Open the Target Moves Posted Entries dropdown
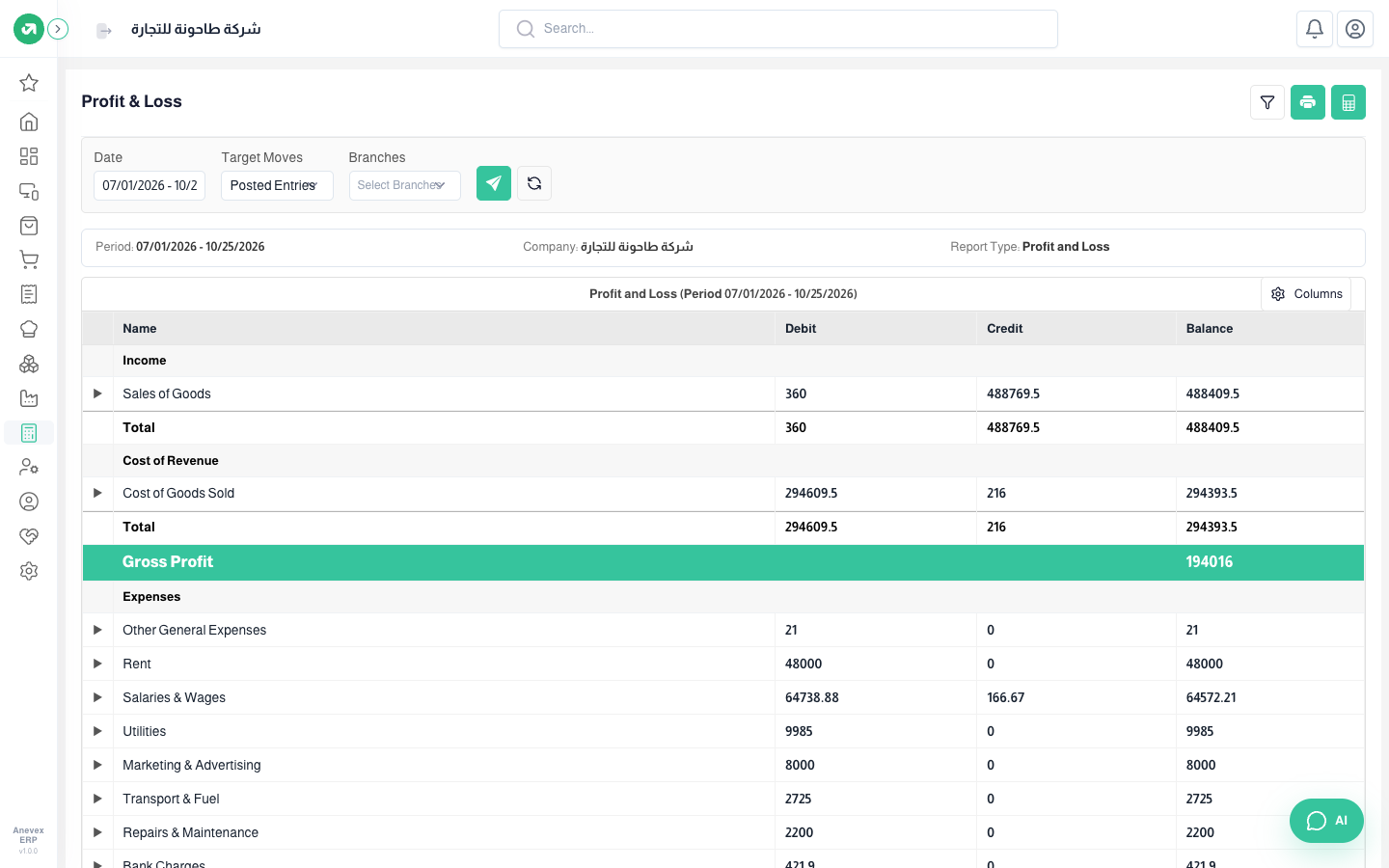 [x=277, y=185]
